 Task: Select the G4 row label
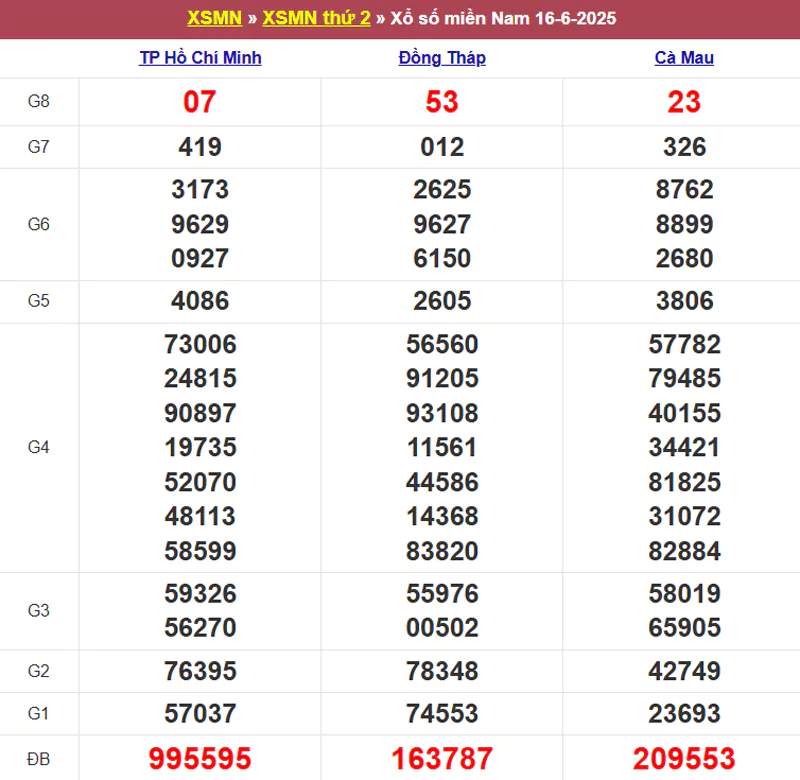pyautogui.click(x=39, y=447)
